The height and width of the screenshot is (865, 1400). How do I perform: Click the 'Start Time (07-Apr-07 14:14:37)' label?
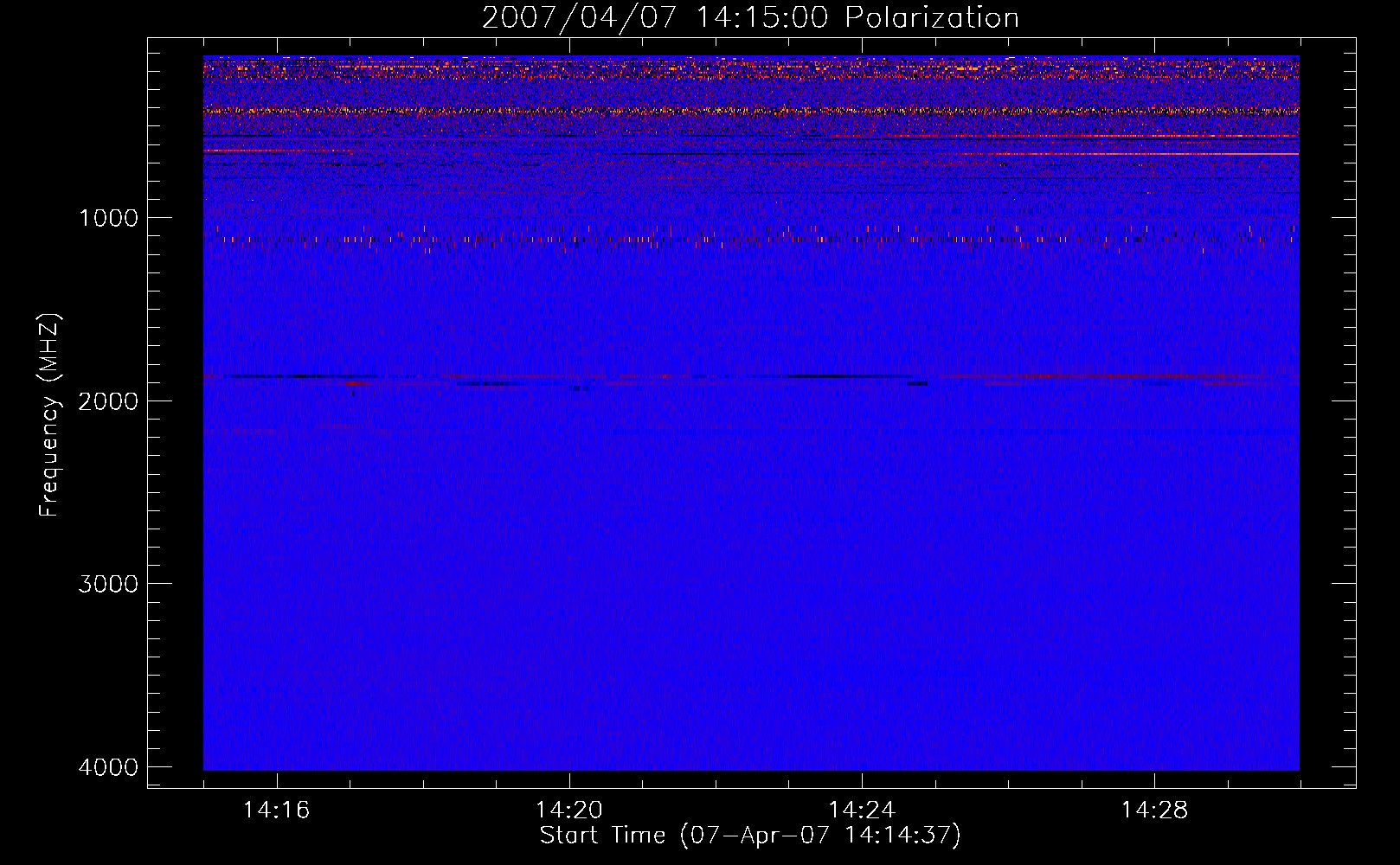pyautogui.click(x=750, y=836)
